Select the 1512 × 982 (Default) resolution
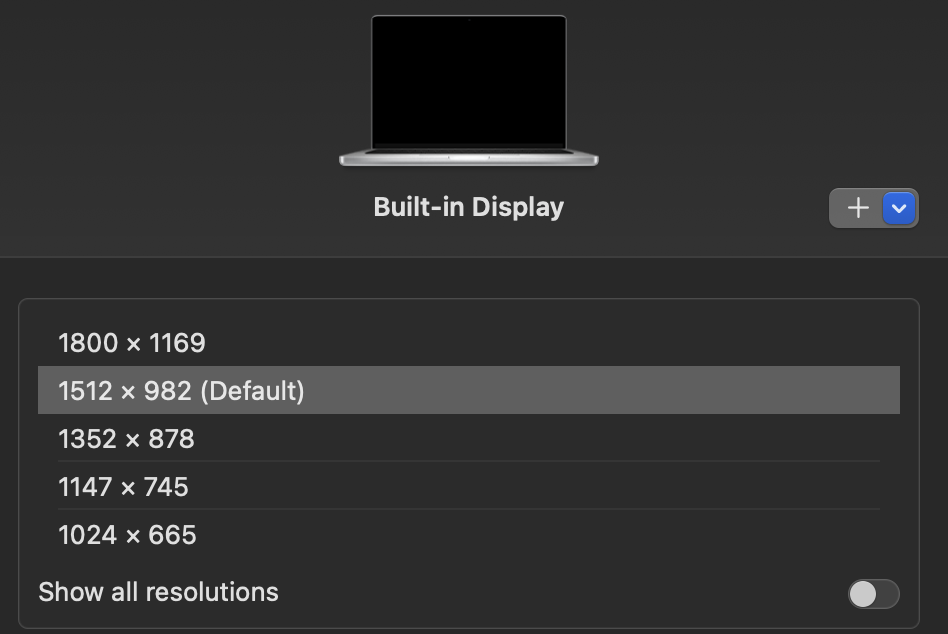Screen dimensions: 948x634 point(469,390)
